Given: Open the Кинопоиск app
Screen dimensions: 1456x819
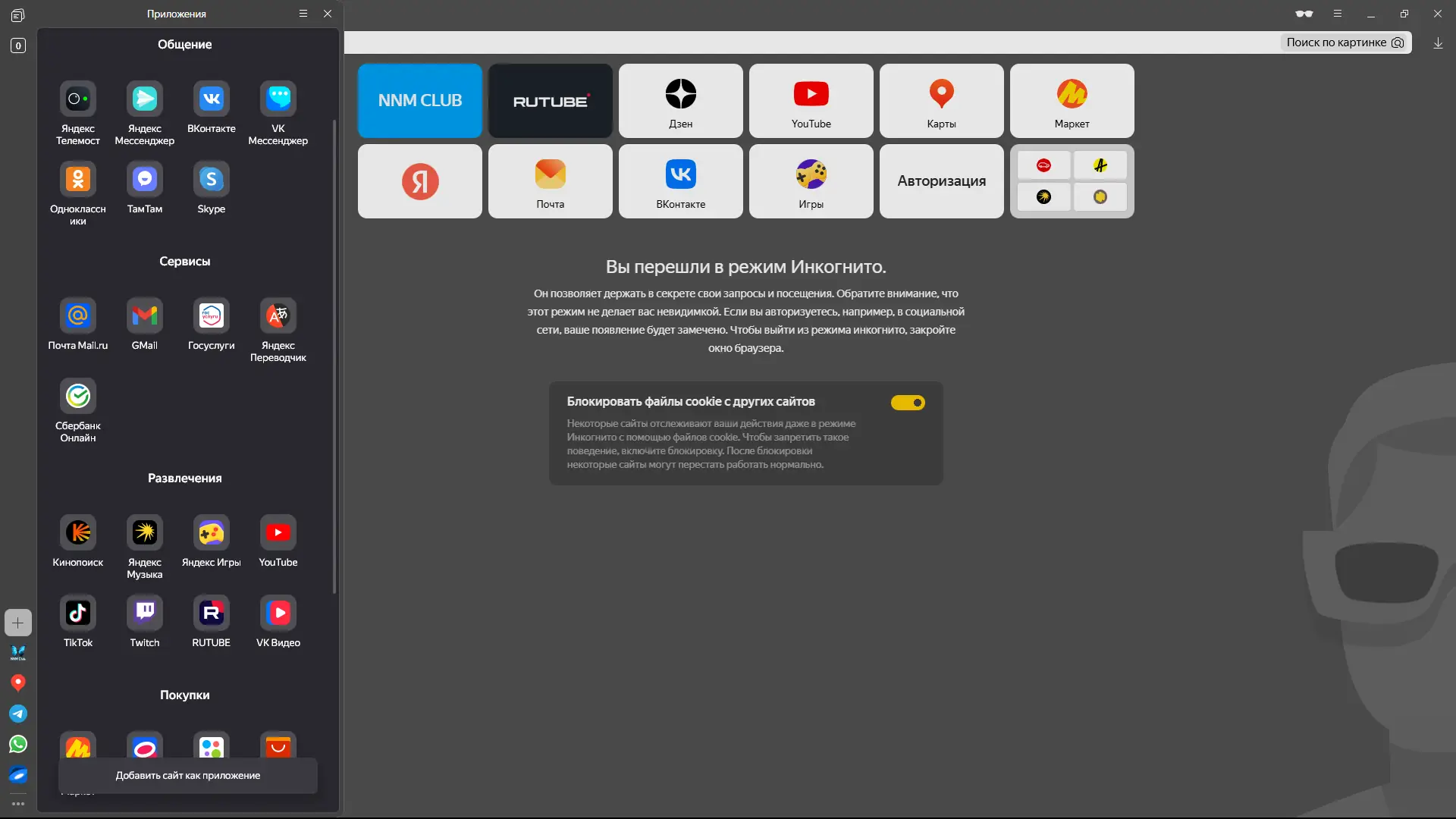Looking at the screenshot, I should [77, 535].
